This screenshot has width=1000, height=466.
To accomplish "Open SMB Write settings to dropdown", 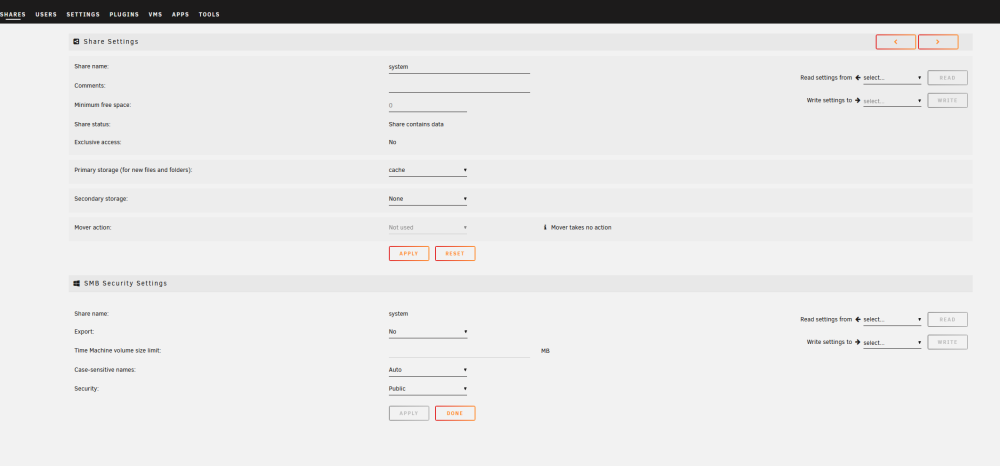I will 892,342.
